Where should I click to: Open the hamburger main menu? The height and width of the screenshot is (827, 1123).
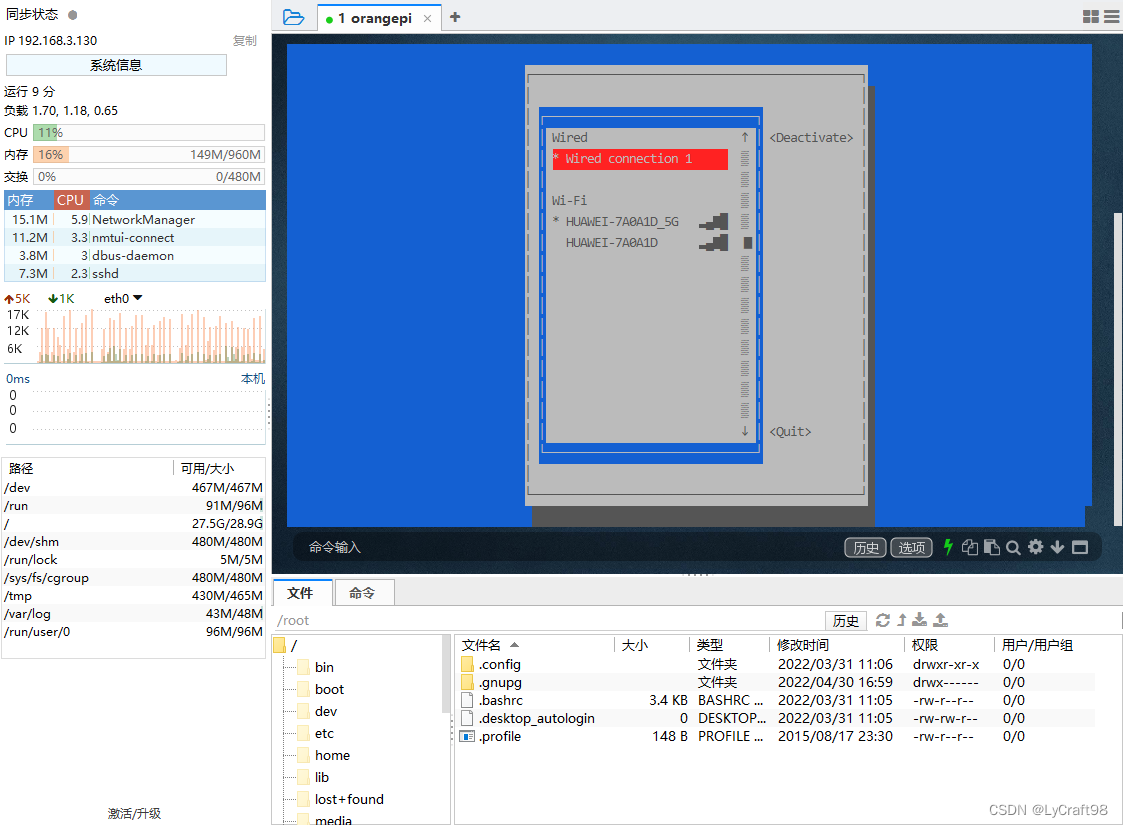[1112, 16]
